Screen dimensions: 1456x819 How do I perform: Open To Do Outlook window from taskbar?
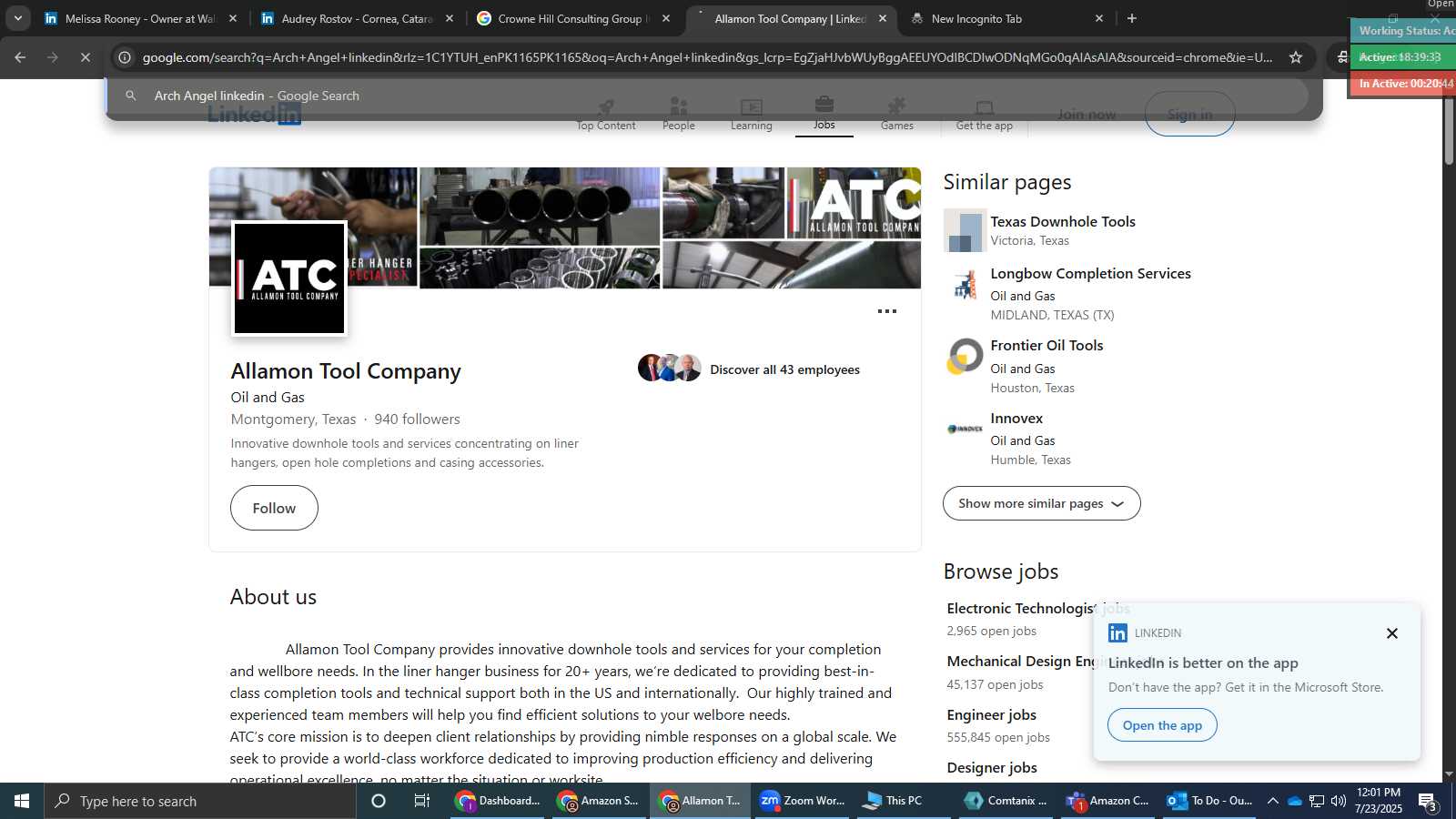pyautogui.click(x=1209, y=801)
